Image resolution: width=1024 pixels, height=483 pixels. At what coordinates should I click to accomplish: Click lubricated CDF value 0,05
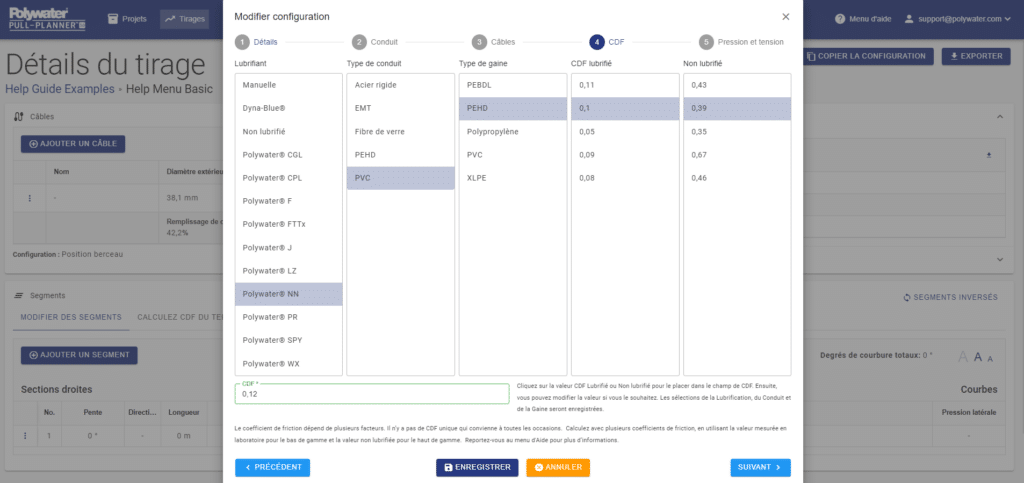[x=625, y=131]
